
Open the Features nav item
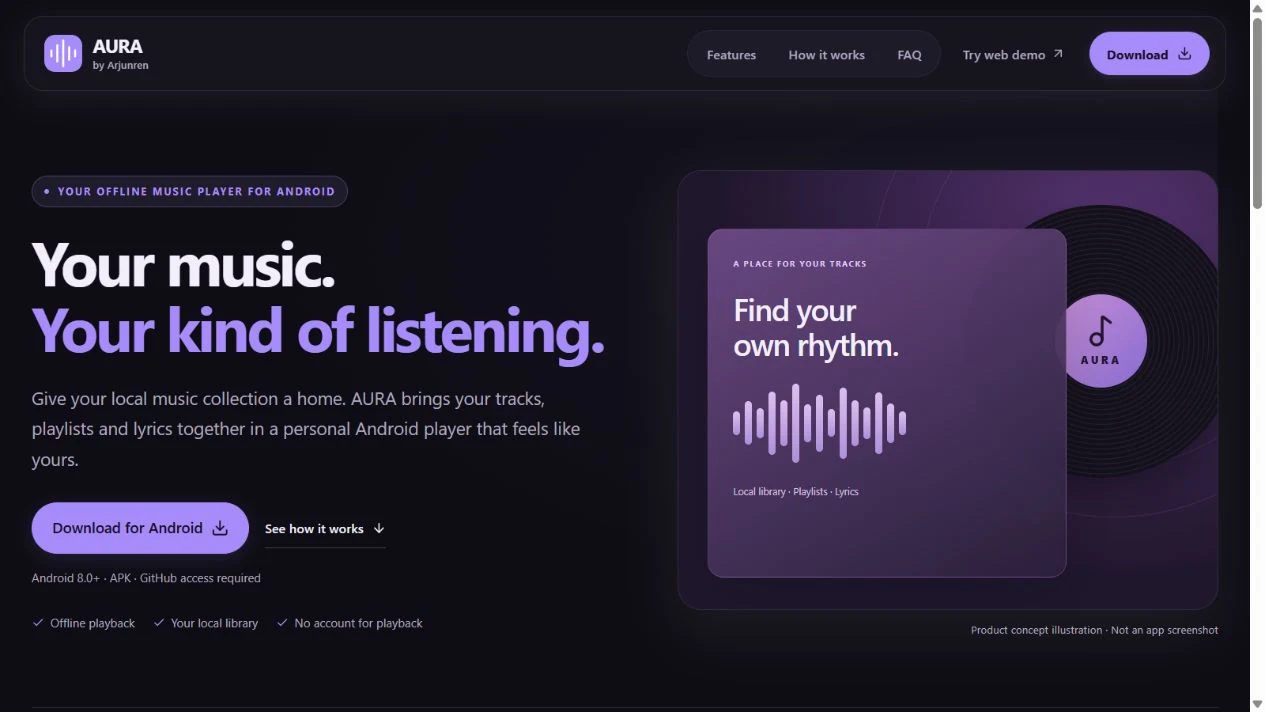[731, 55]
